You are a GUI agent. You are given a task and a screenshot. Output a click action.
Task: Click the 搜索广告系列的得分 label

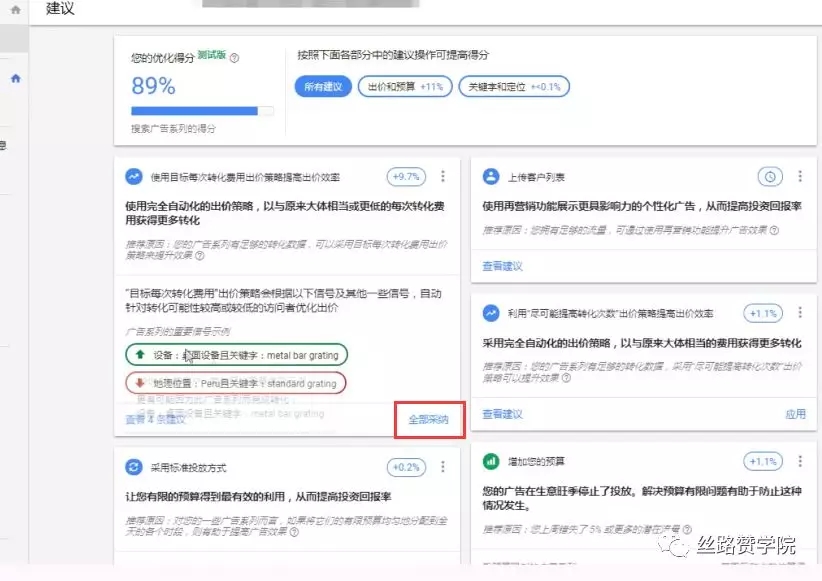173,129
